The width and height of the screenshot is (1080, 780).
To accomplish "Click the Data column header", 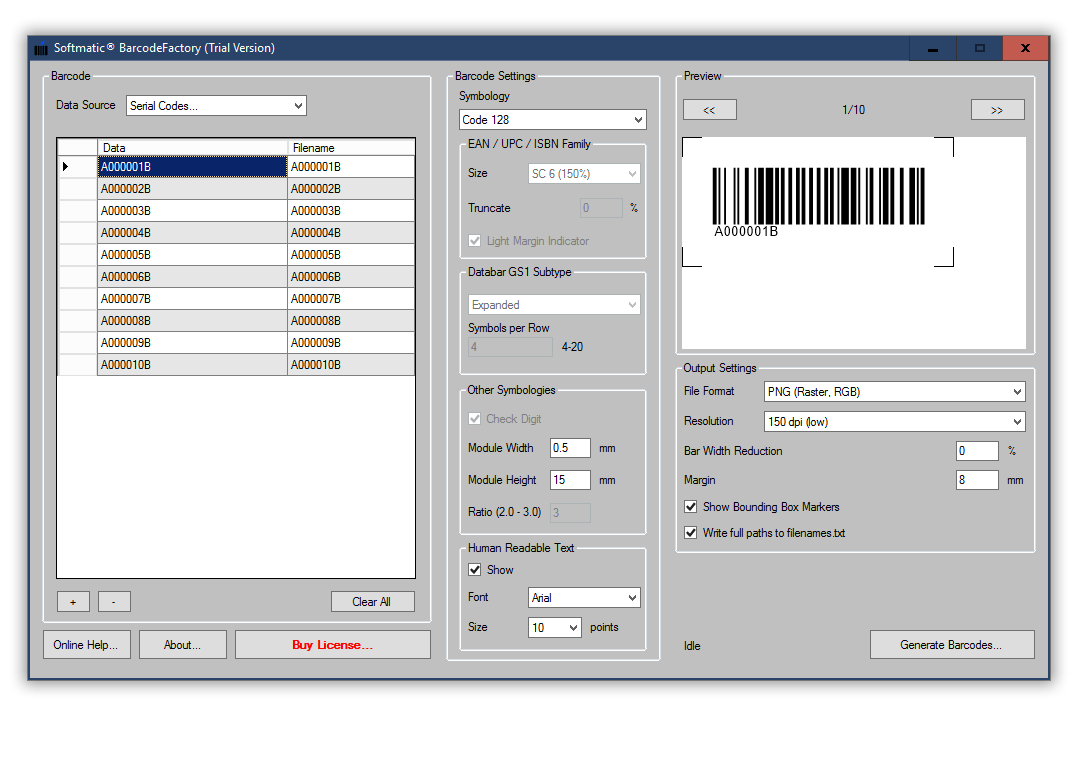I will [x=192, y=147].
